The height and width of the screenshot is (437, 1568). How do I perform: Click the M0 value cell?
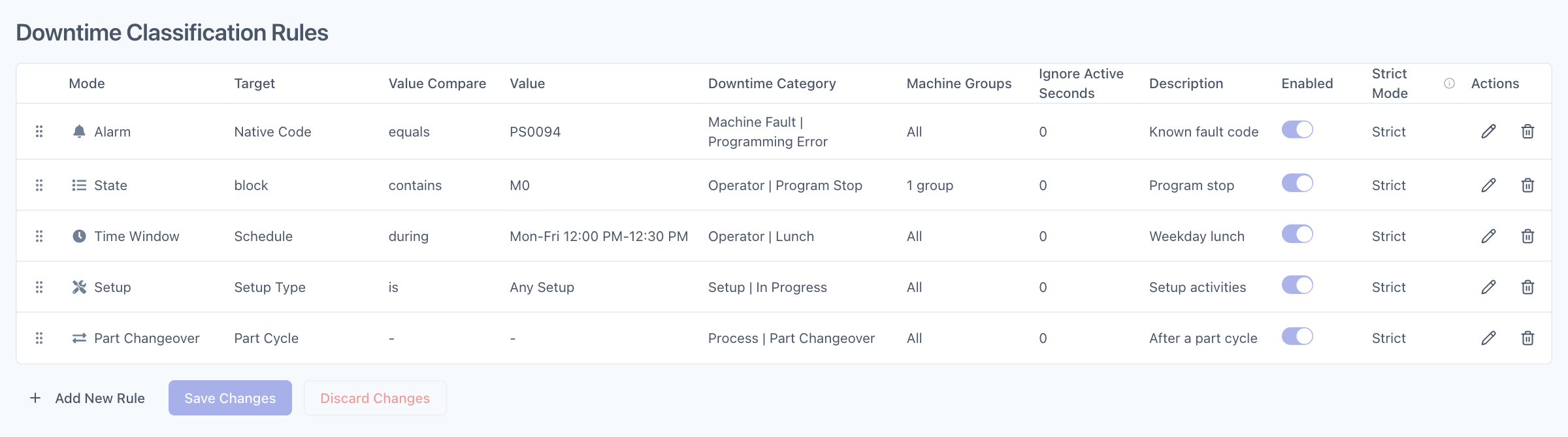[519, 185]
